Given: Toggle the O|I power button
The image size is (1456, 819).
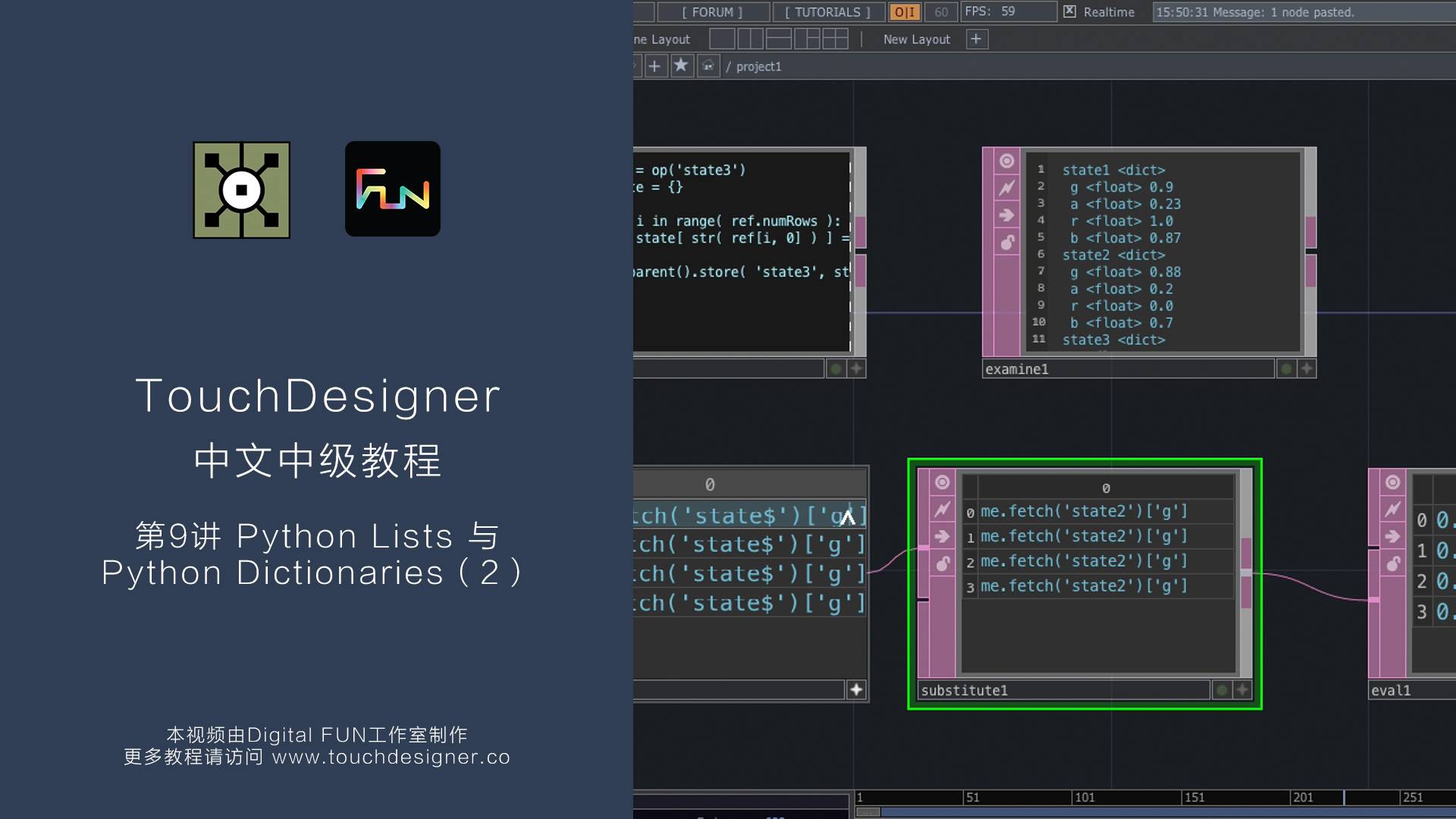Looking at the screenshot, I should coord(904,12).
